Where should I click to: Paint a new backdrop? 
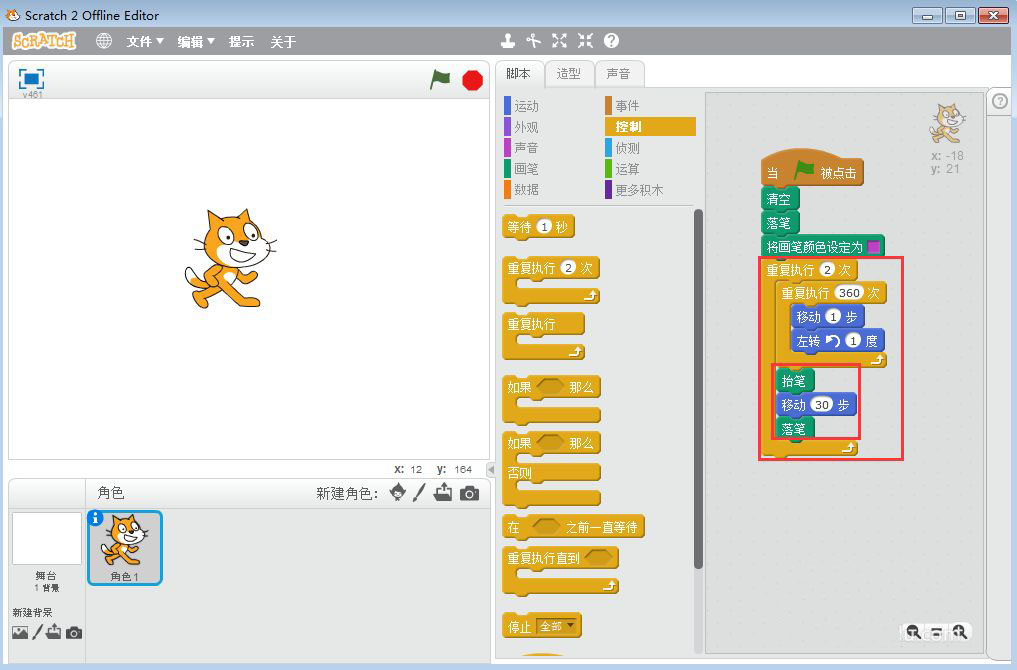point(38,632)
